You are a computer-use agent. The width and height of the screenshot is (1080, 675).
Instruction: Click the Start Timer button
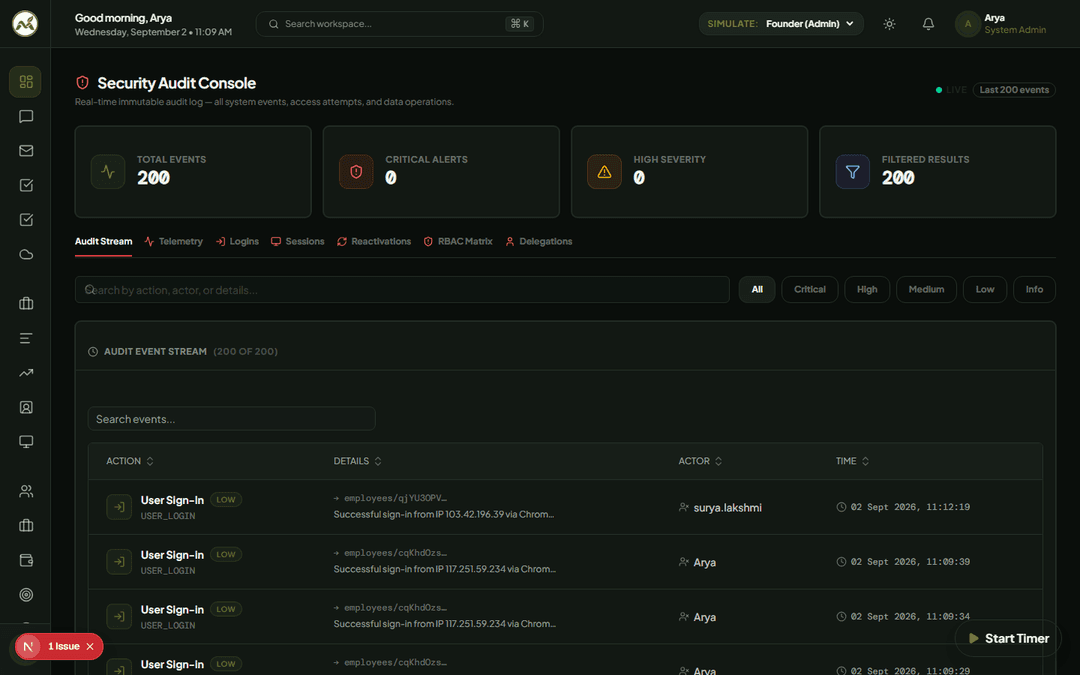[1008, 638]
